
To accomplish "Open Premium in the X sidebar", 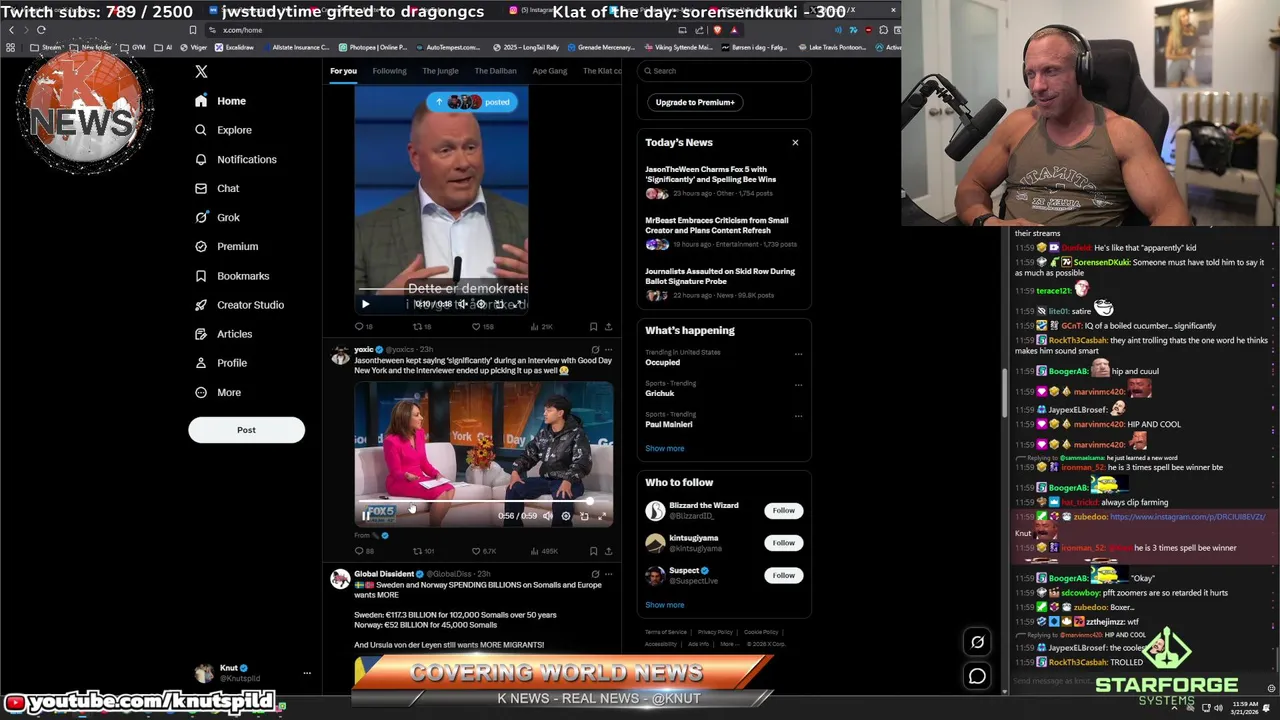I will (226, 246).
